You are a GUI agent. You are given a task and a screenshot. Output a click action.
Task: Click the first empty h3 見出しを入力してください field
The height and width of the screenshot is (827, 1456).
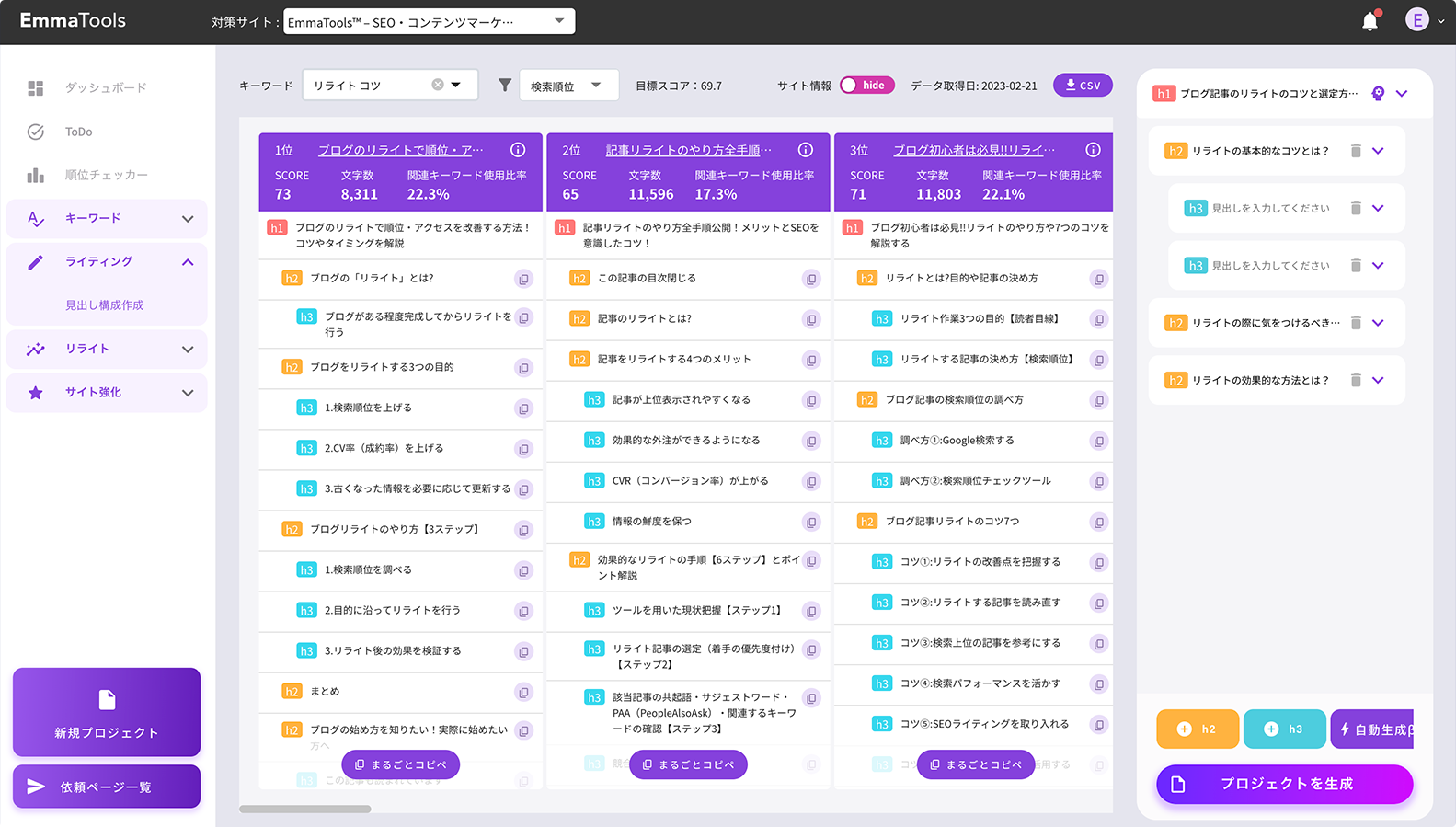pos(1270,208)
